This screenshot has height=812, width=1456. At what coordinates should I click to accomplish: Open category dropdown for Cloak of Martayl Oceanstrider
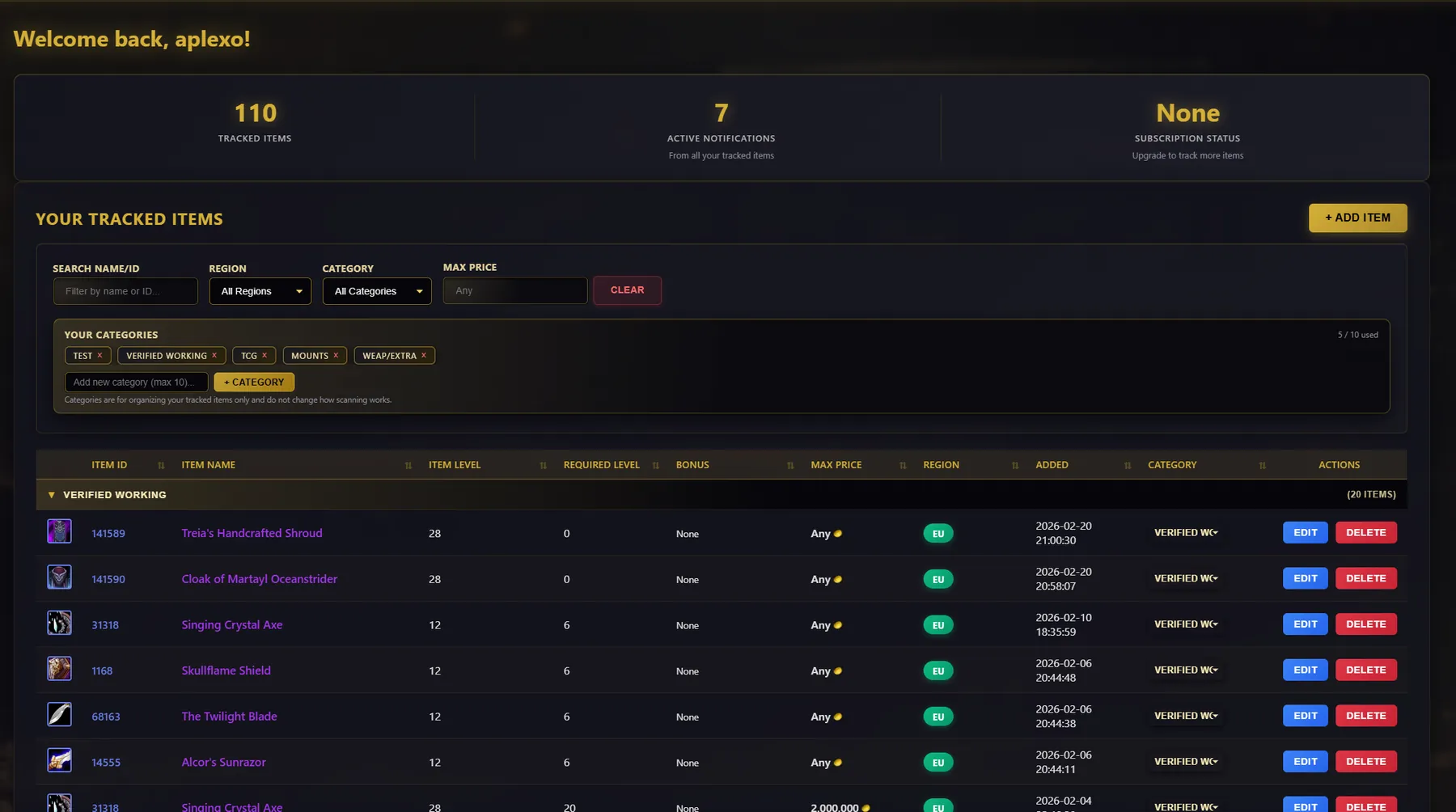(x=1186, y=578)
